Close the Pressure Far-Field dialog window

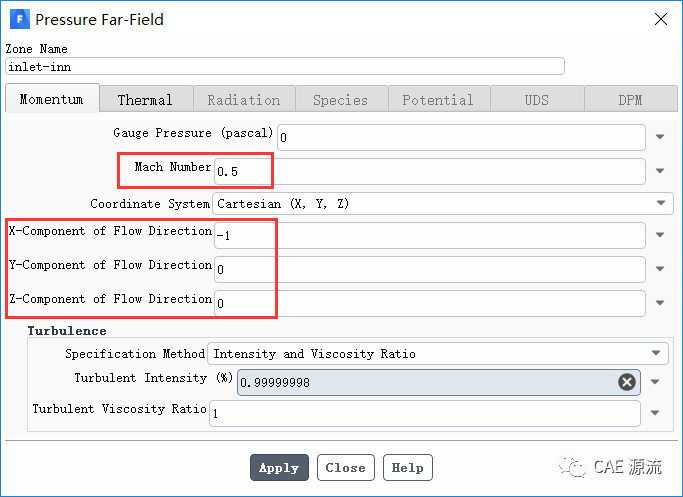660,19
